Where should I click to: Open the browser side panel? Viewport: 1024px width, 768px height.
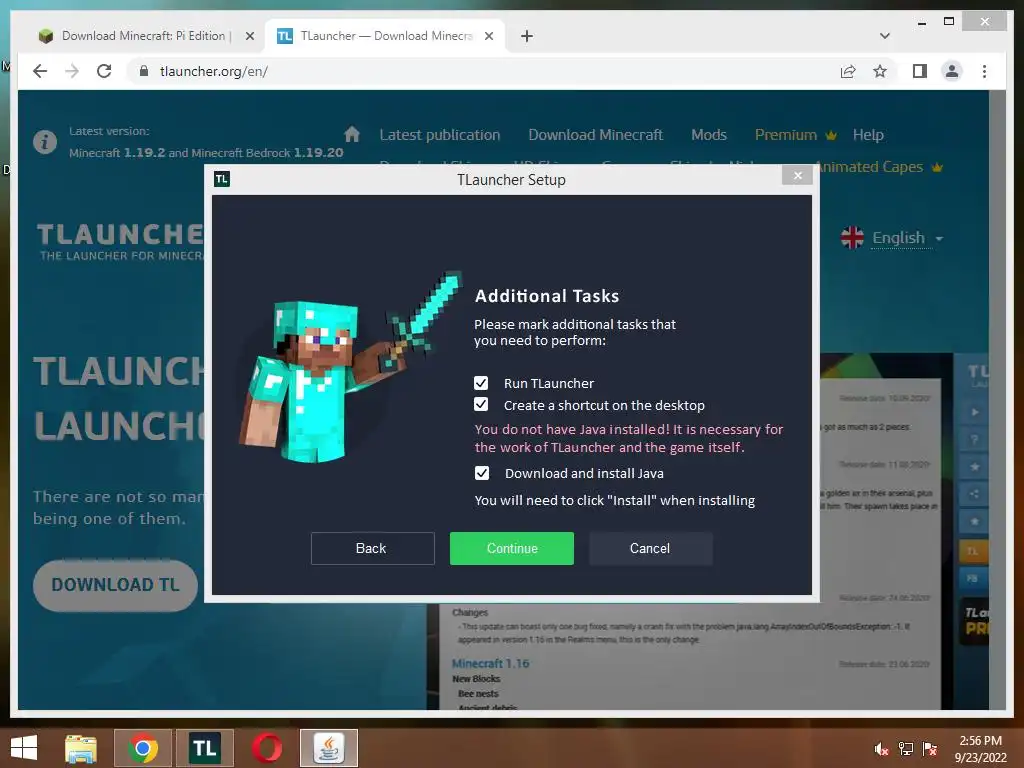pyautogui.click(x=920, y=71)
